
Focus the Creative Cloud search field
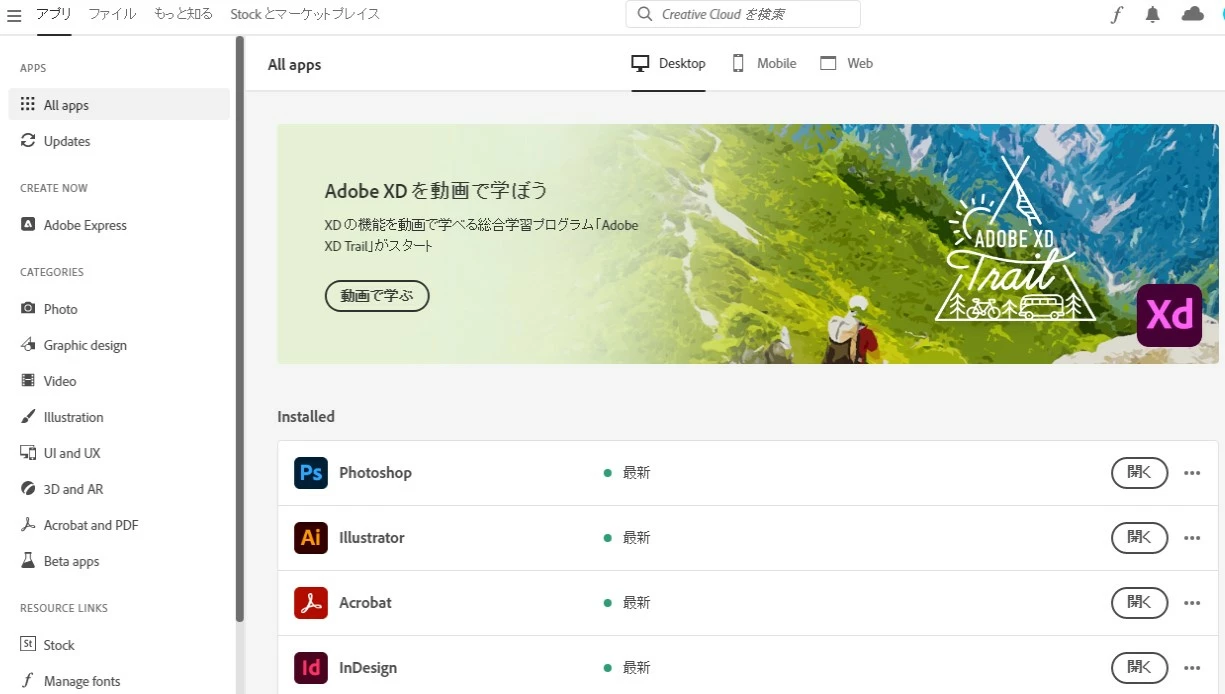coord(743,14)
